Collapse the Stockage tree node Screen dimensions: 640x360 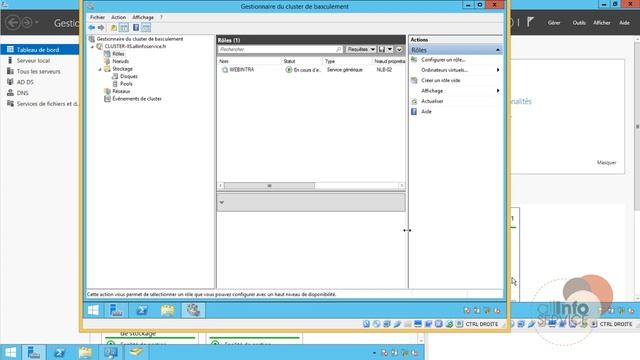coord(100,69)
